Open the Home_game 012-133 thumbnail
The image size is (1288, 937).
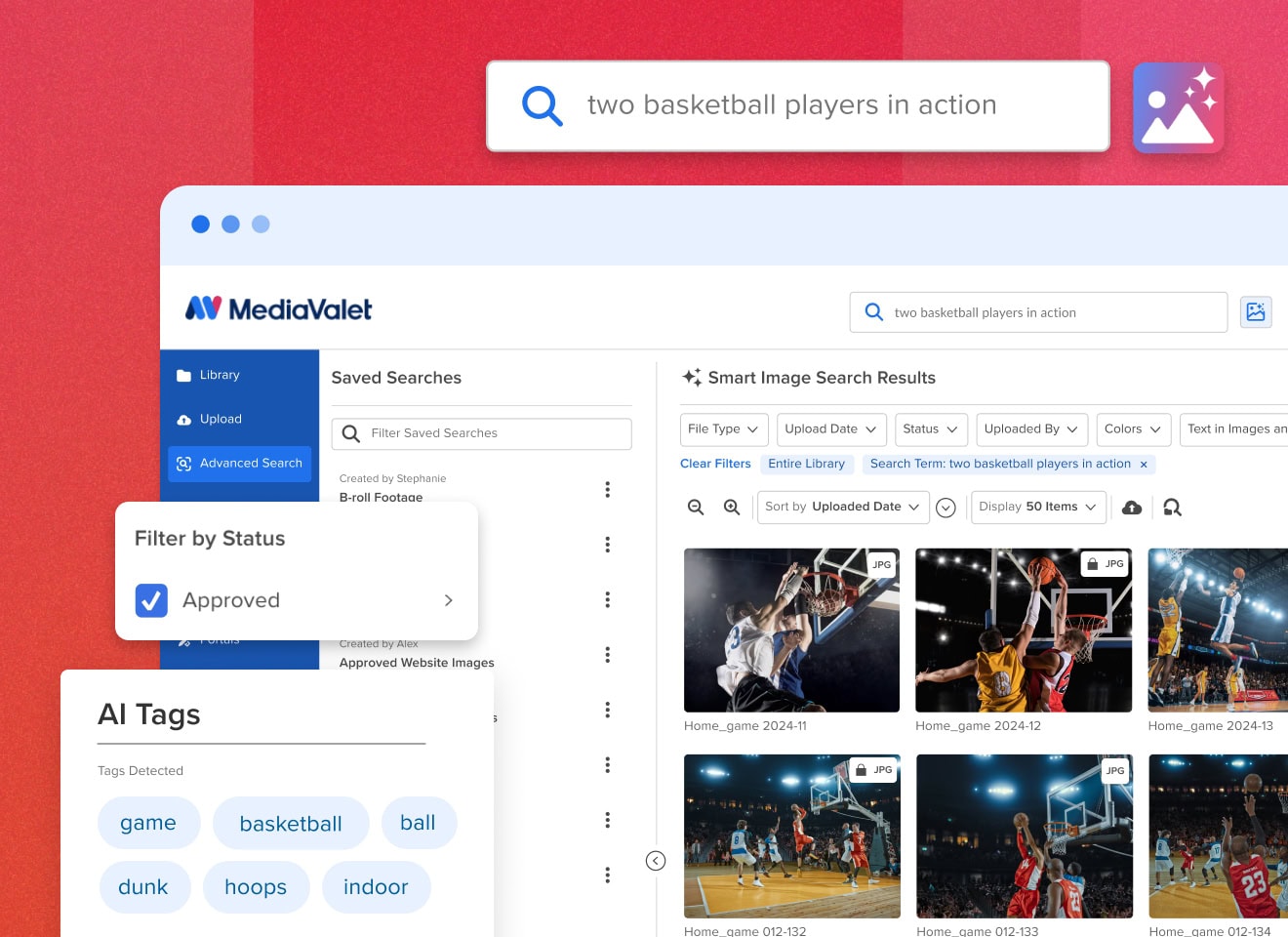pyautogui.click(x=1025, y=836)
